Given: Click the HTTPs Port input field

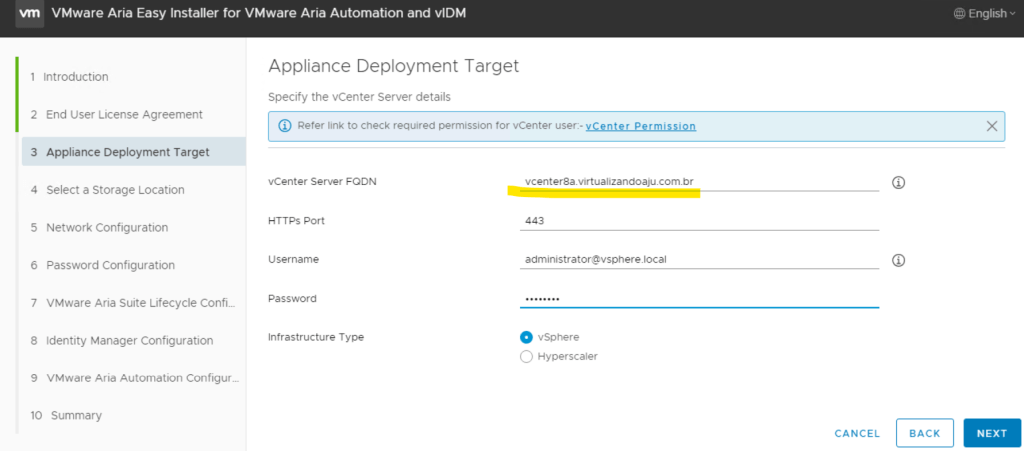Looking at the screenshot, I should pos(699,221).
